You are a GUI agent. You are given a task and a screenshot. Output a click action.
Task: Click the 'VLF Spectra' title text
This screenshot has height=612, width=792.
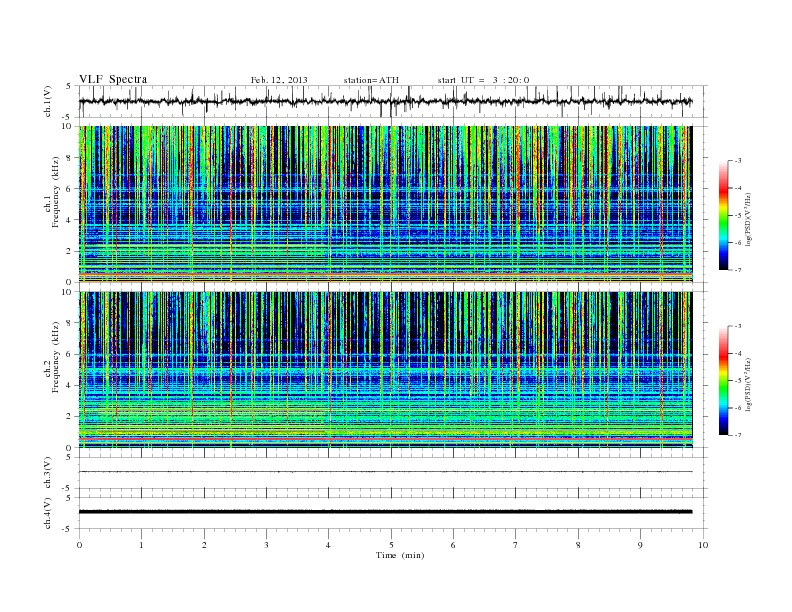tap(113, 79)
